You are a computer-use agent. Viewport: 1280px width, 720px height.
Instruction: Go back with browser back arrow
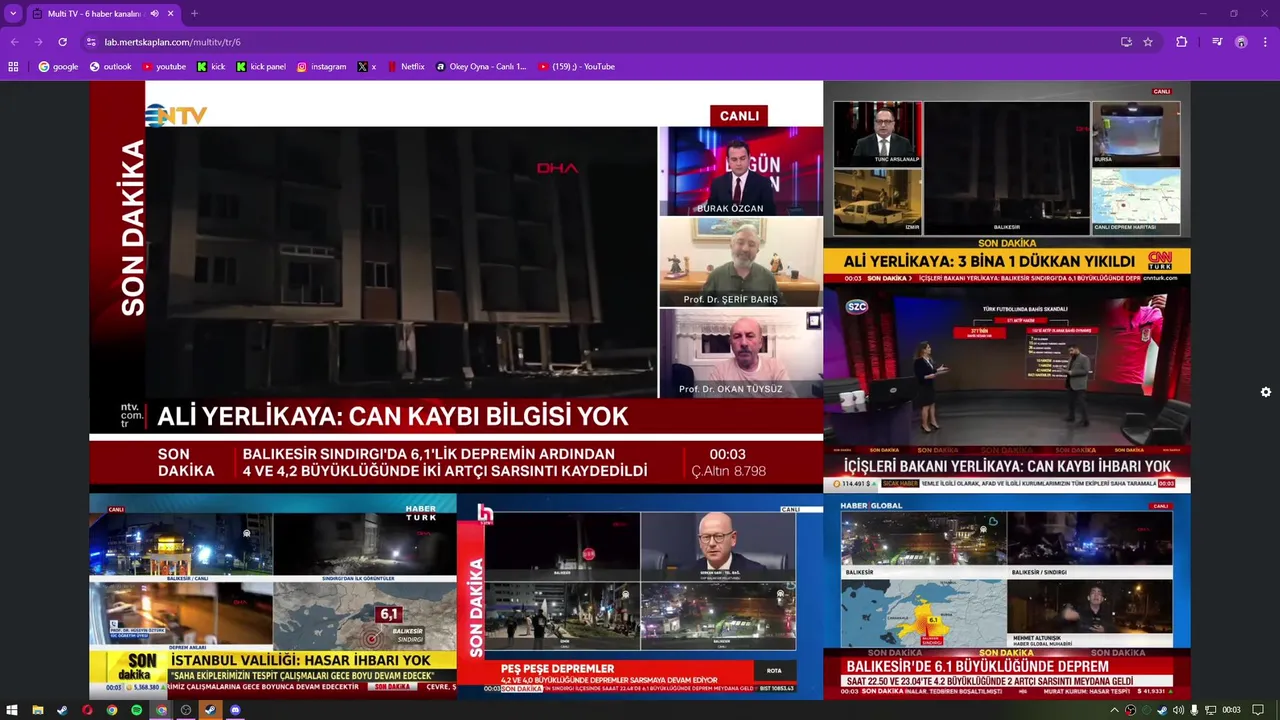pos(14,42)
